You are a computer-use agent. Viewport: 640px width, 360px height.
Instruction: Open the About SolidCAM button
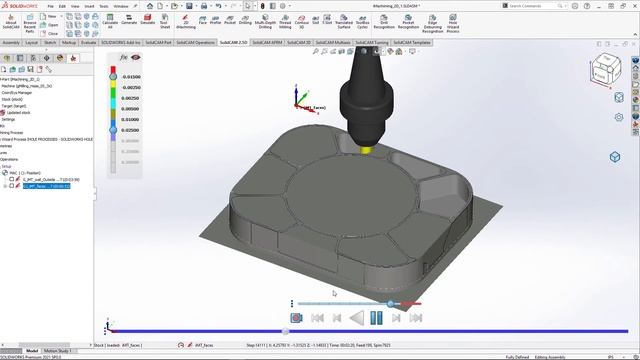tap(11, 22)
